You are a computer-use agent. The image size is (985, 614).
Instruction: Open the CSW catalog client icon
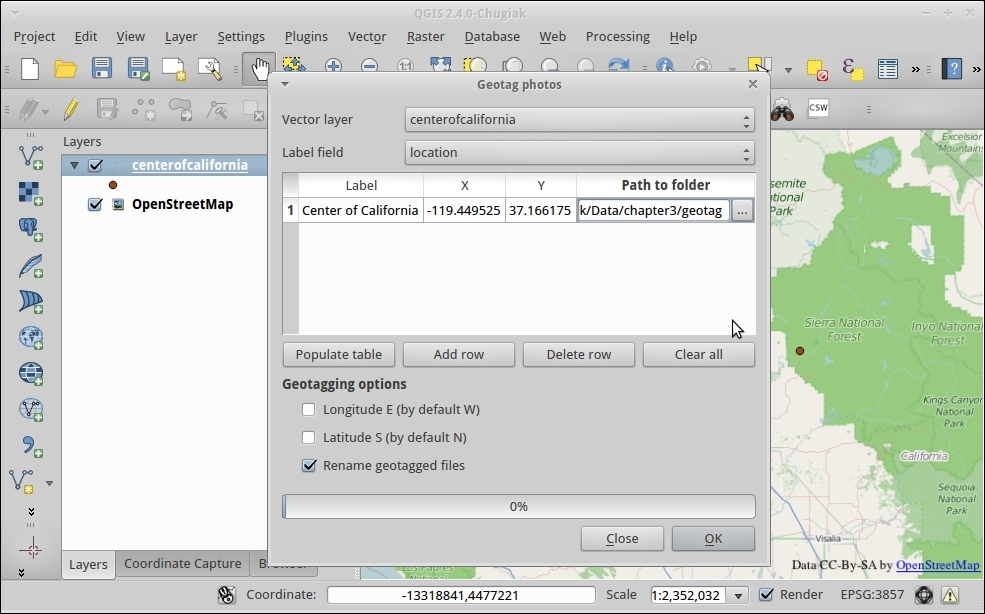pos(818,108)
